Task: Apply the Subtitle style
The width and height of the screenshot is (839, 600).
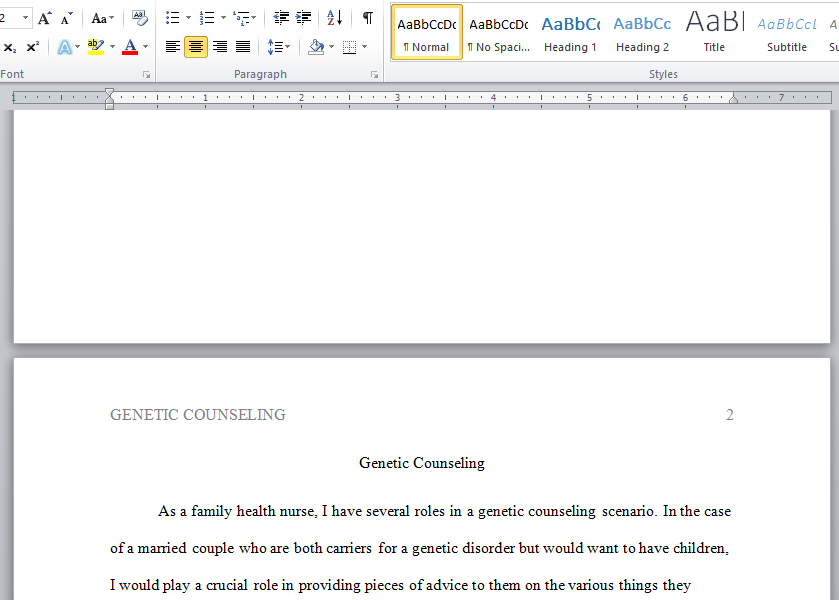Action: 787,32
